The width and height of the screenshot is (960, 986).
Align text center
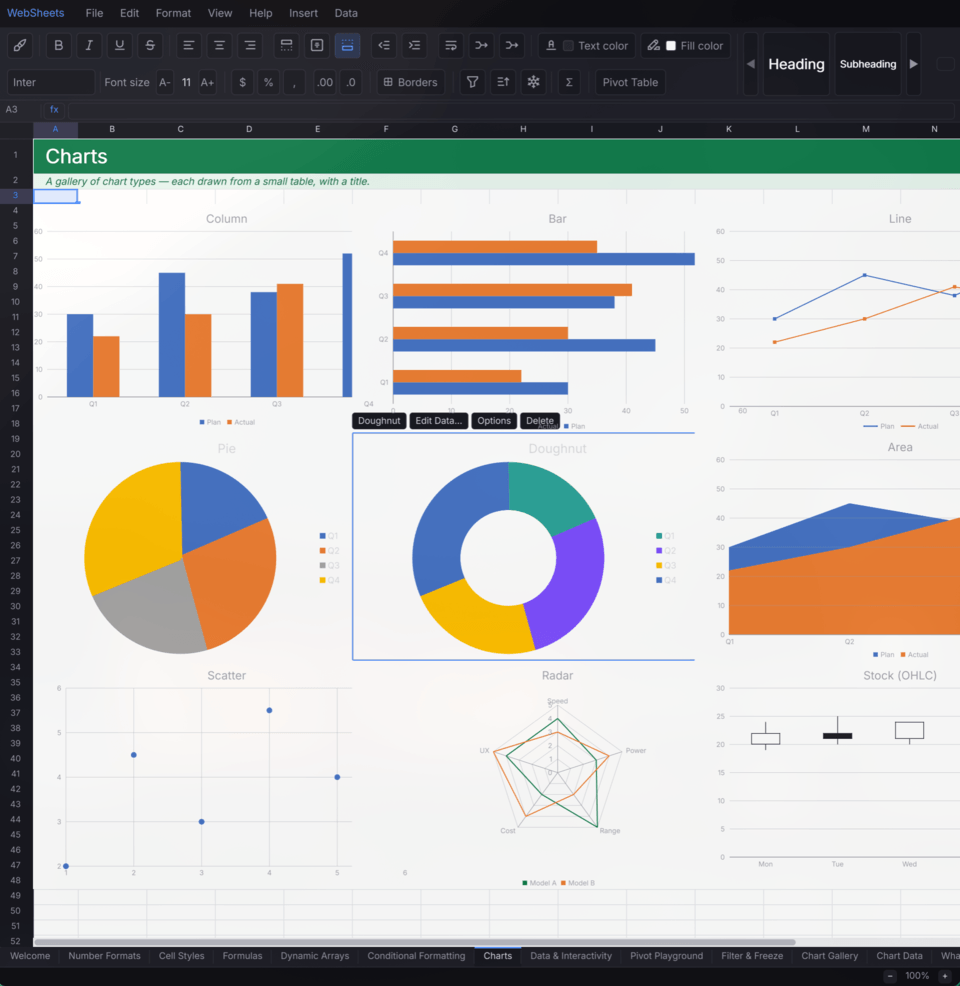219,45
